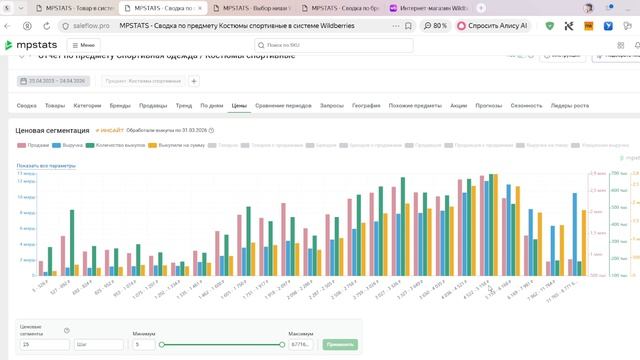Open the black K extension icon
The height and width of the screenshot is (360, 640).
coord(569,26)
